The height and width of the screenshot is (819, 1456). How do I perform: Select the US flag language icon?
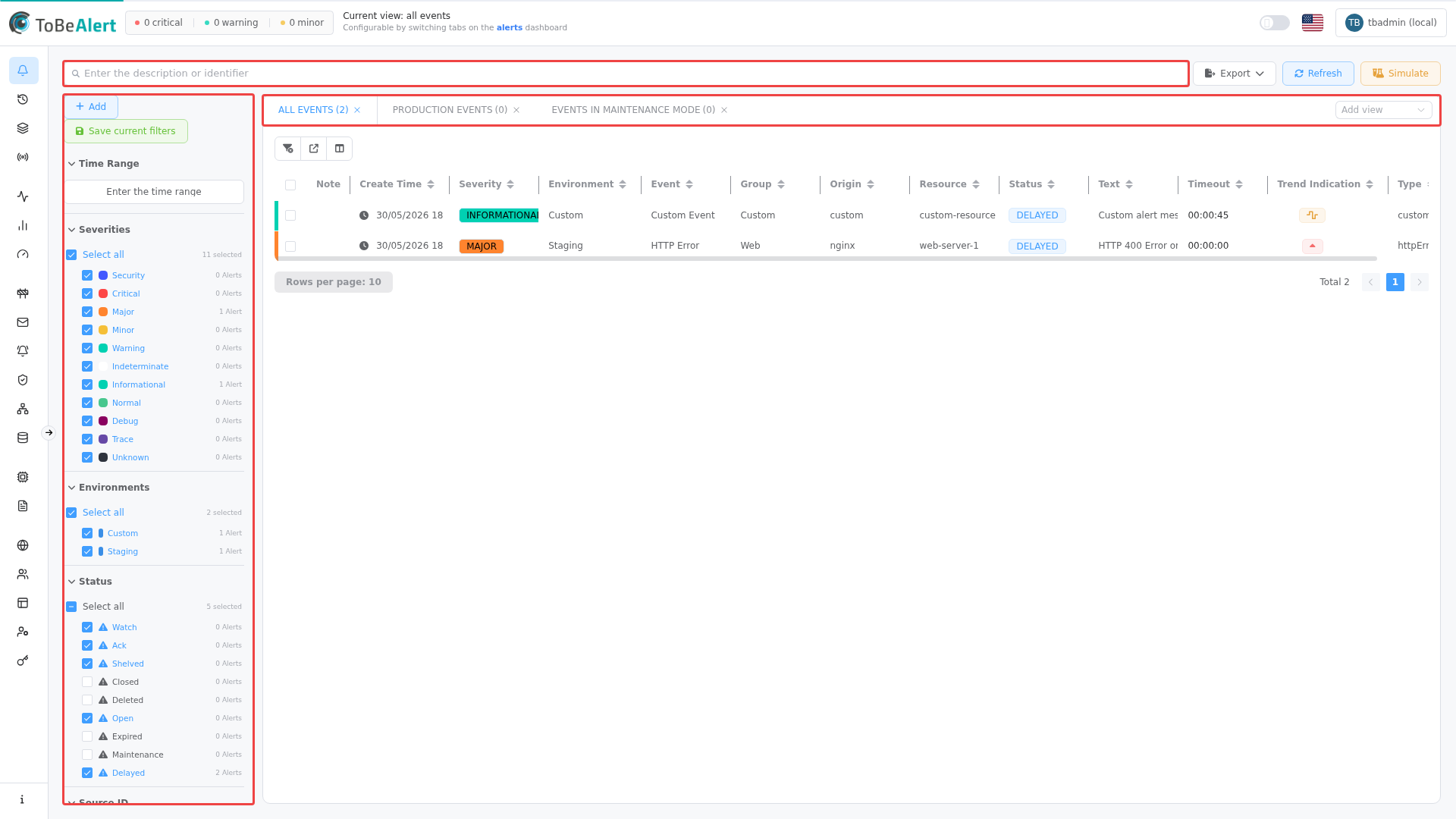coord(1313,23)
